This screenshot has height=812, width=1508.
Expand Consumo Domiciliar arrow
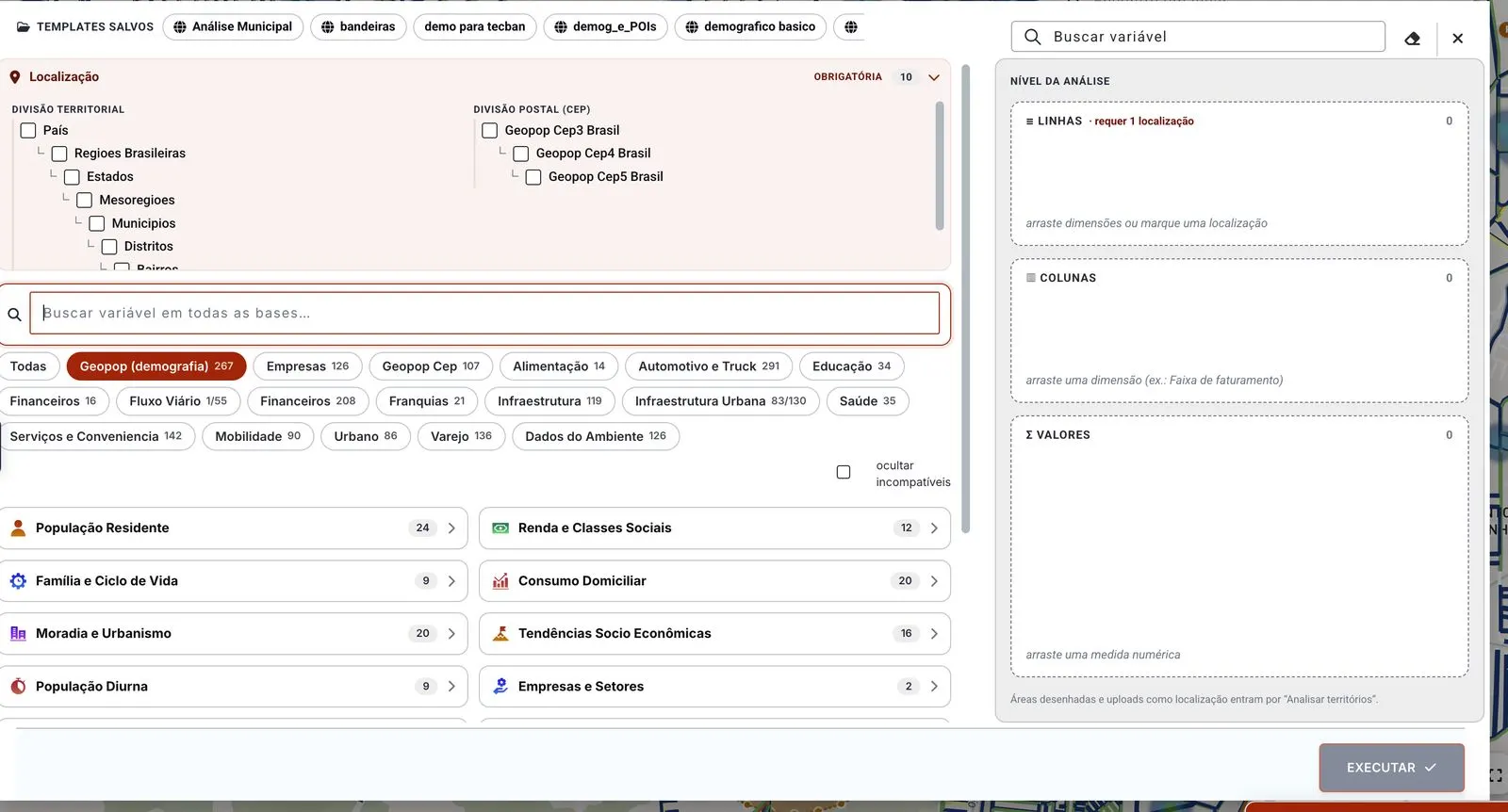[x=934, y=581]
